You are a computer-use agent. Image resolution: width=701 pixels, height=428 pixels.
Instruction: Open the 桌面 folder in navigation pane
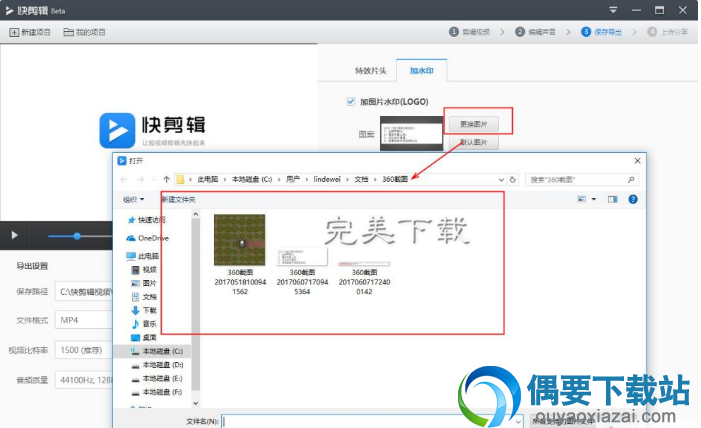click(144, 337)
